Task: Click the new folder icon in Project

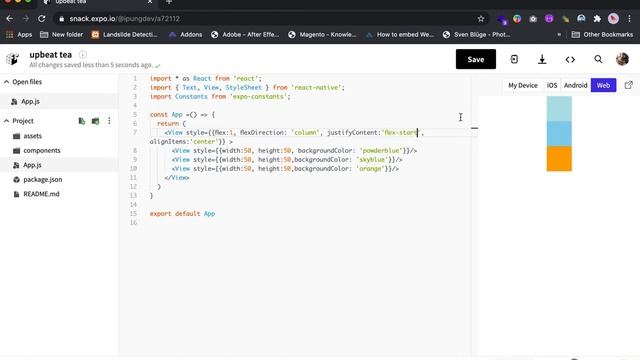Action: (96, 121)
